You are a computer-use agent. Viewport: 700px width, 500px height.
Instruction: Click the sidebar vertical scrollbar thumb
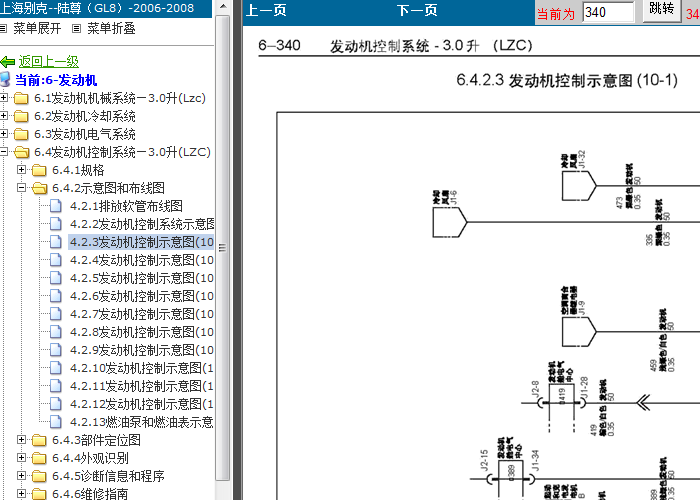223,248
